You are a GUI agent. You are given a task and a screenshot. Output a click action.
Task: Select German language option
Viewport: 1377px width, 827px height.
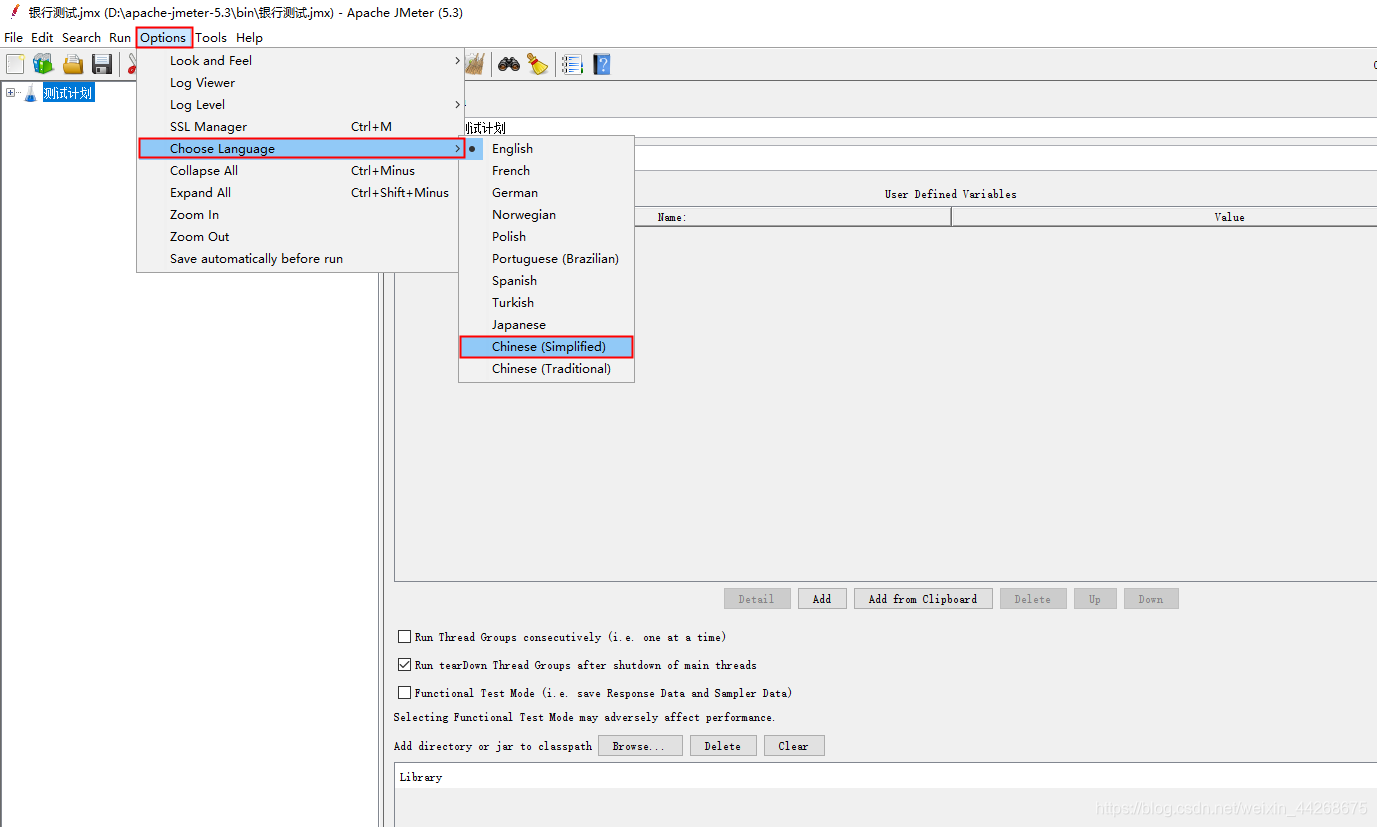[546, 193]
